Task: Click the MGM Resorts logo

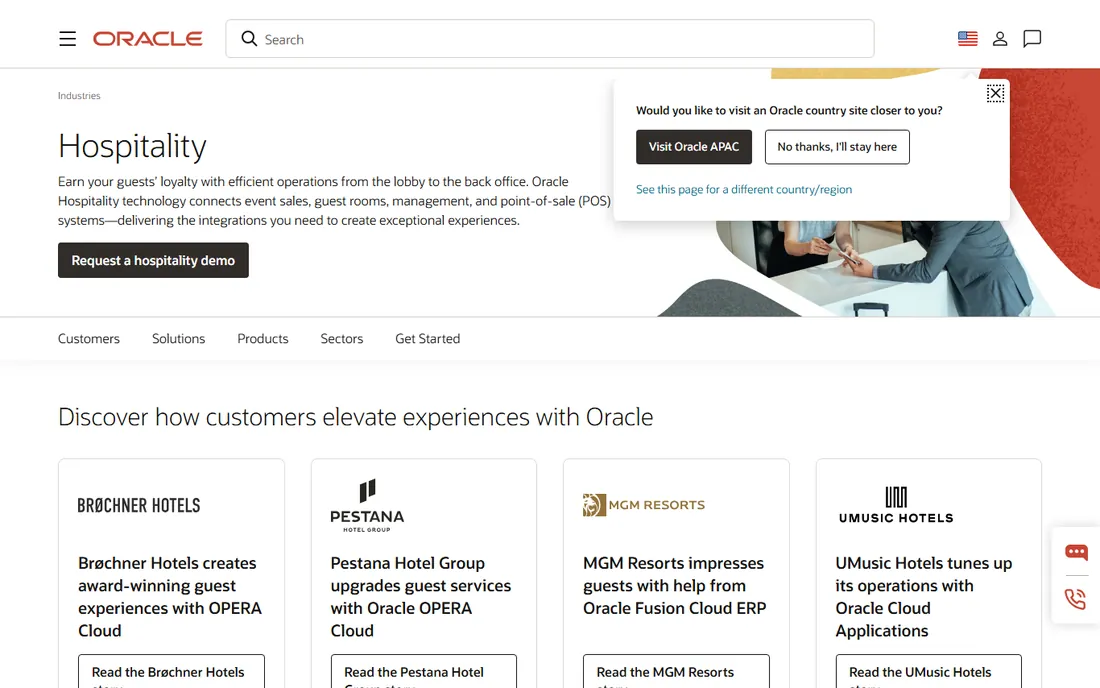Action: click(x=643, y=505)
